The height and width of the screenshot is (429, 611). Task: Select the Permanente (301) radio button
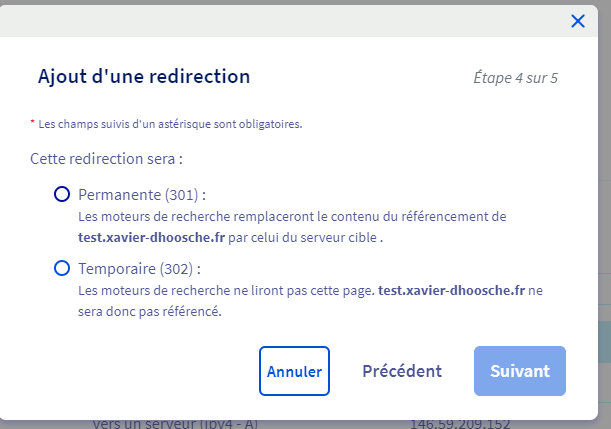click(x=62, y=194)
